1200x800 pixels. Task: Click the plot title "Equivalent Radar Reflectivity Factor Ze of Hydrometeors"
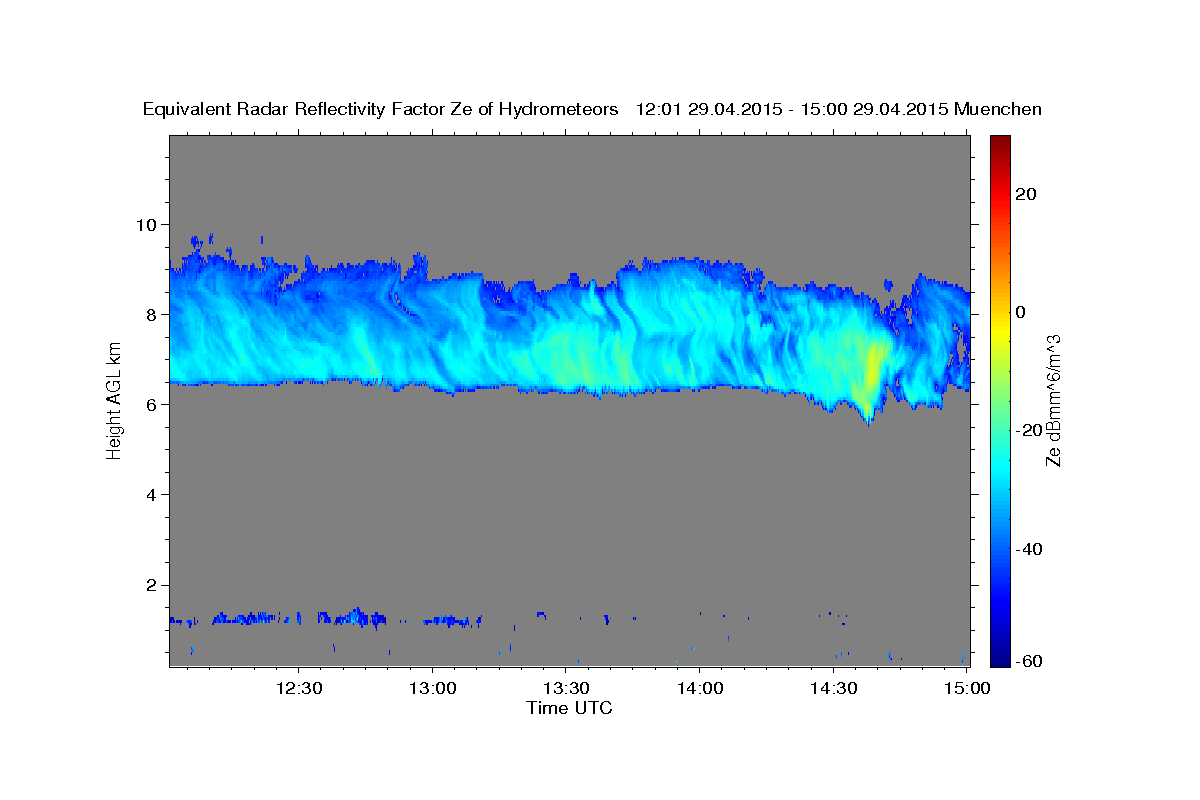coord(380,109)
